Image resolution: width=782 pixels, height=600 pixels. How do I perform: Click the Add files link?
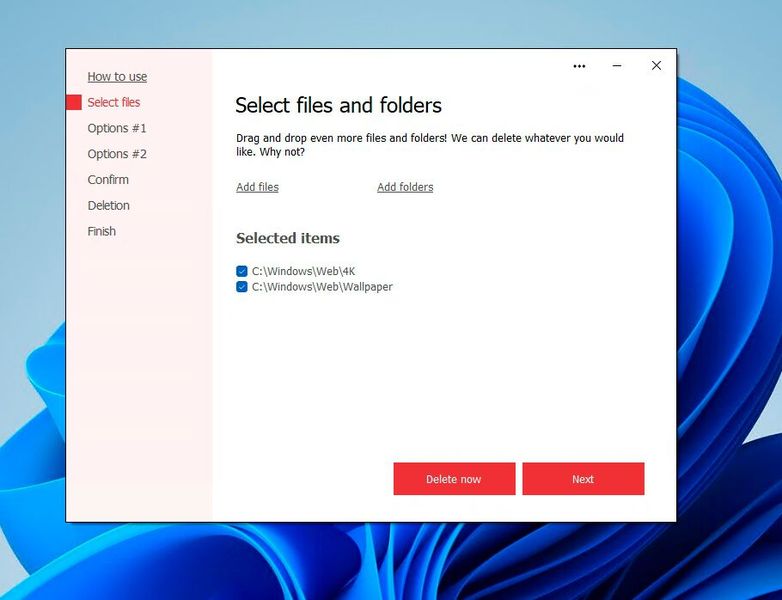(x=257, y=187)
